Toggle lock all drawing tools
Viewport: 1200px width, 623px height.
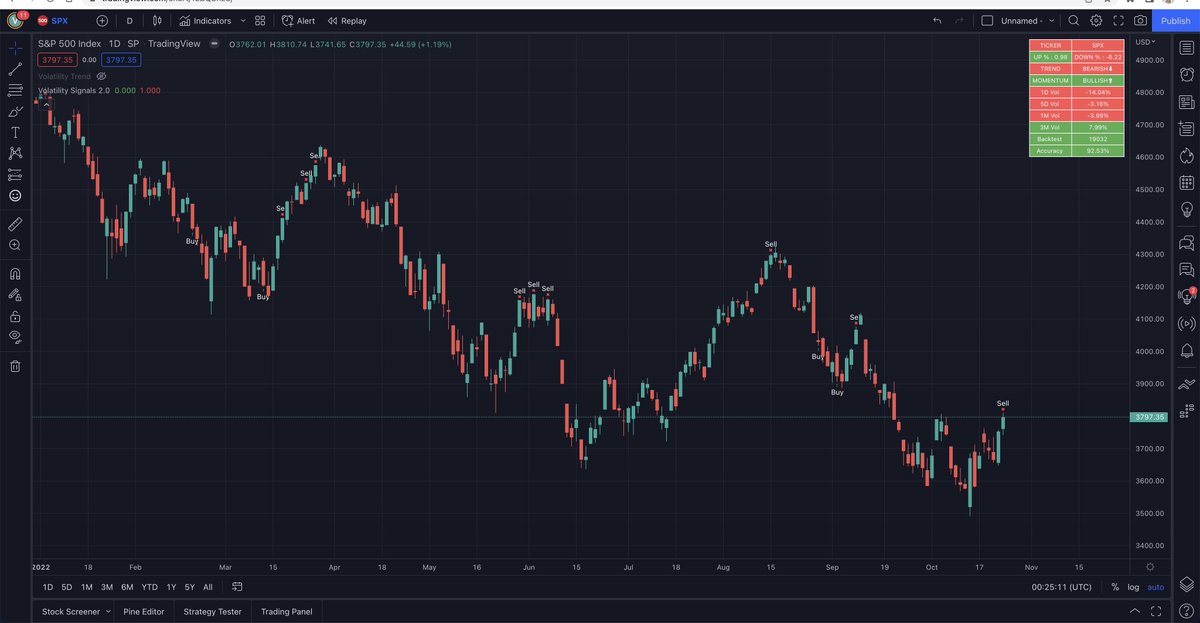[15, 316]
